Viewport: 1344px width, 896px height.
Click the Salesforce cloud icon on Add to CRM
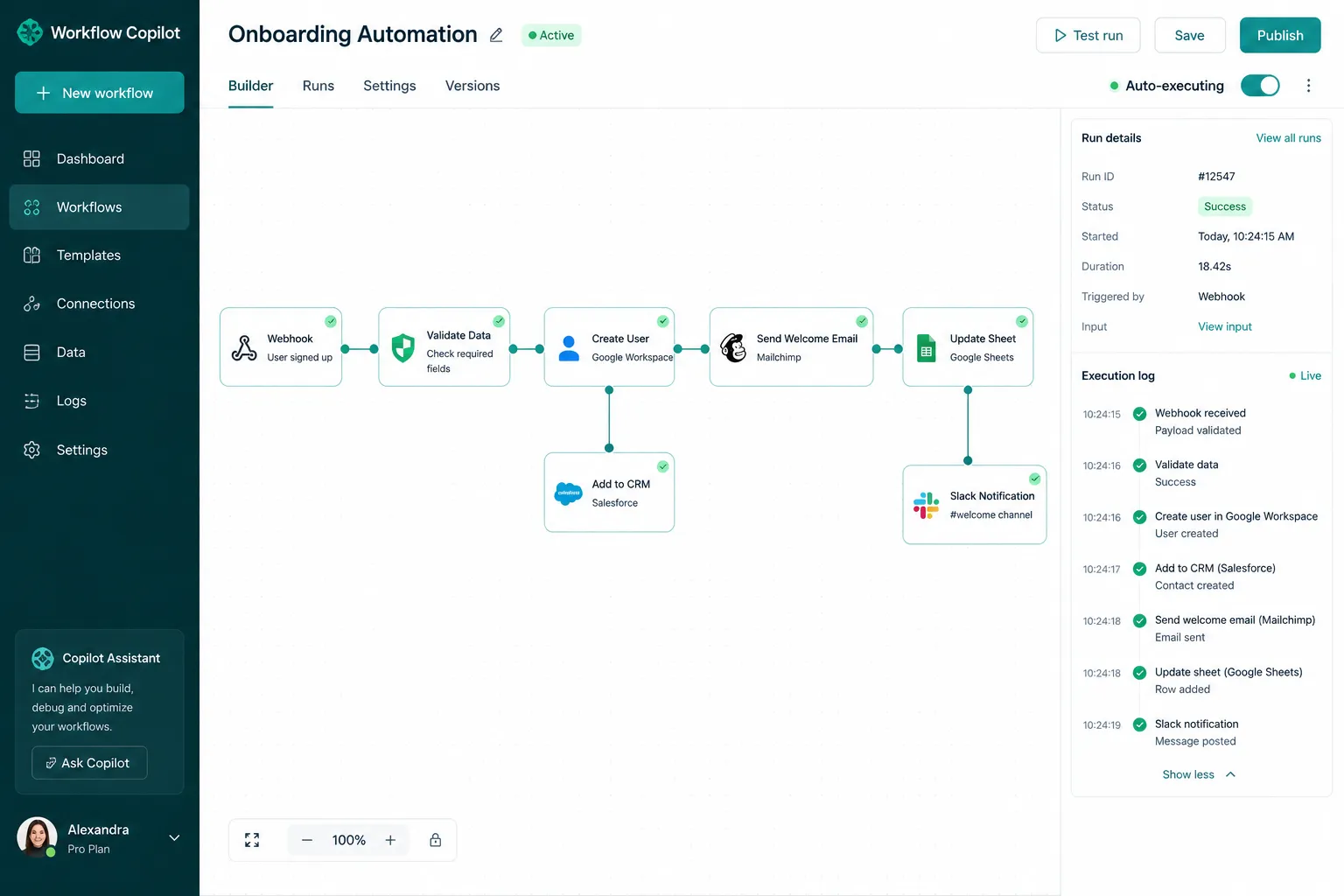[x=569, y=493]
